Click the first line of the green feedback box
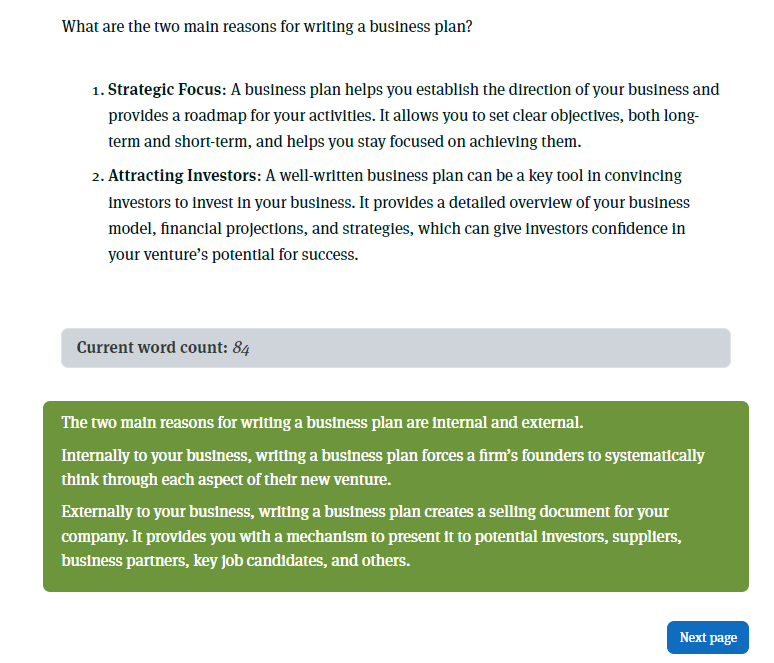 pyautogui.click(x=322, y=422)
